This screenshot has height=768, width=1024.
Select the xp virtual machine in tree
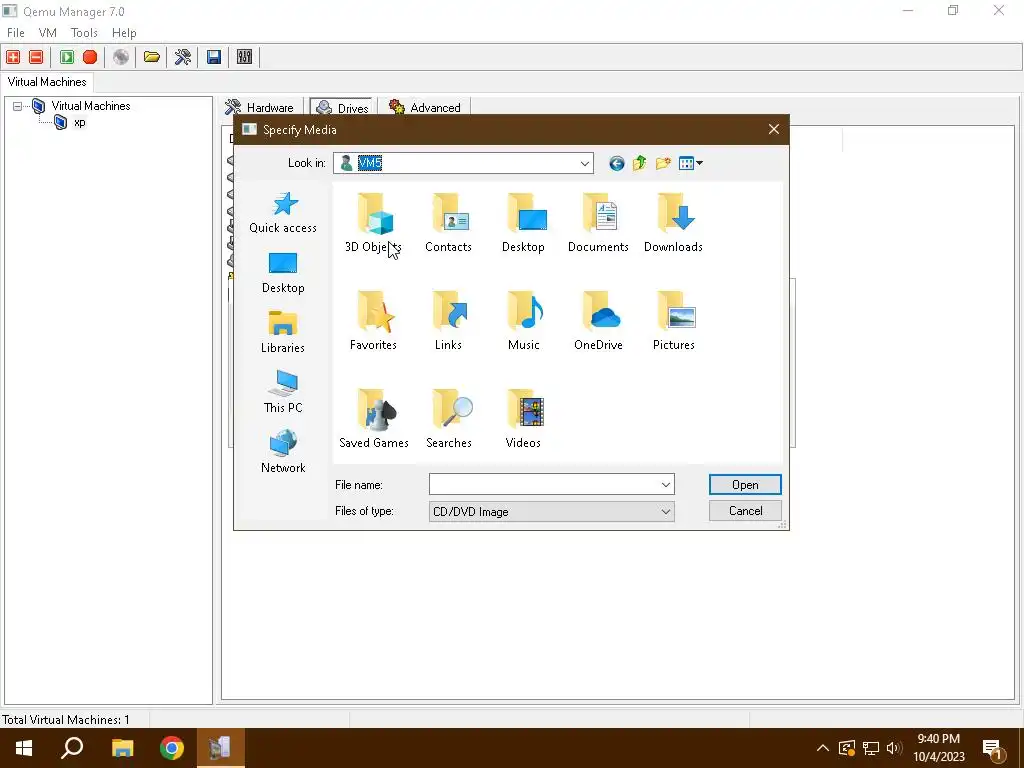tap(79, 122)
